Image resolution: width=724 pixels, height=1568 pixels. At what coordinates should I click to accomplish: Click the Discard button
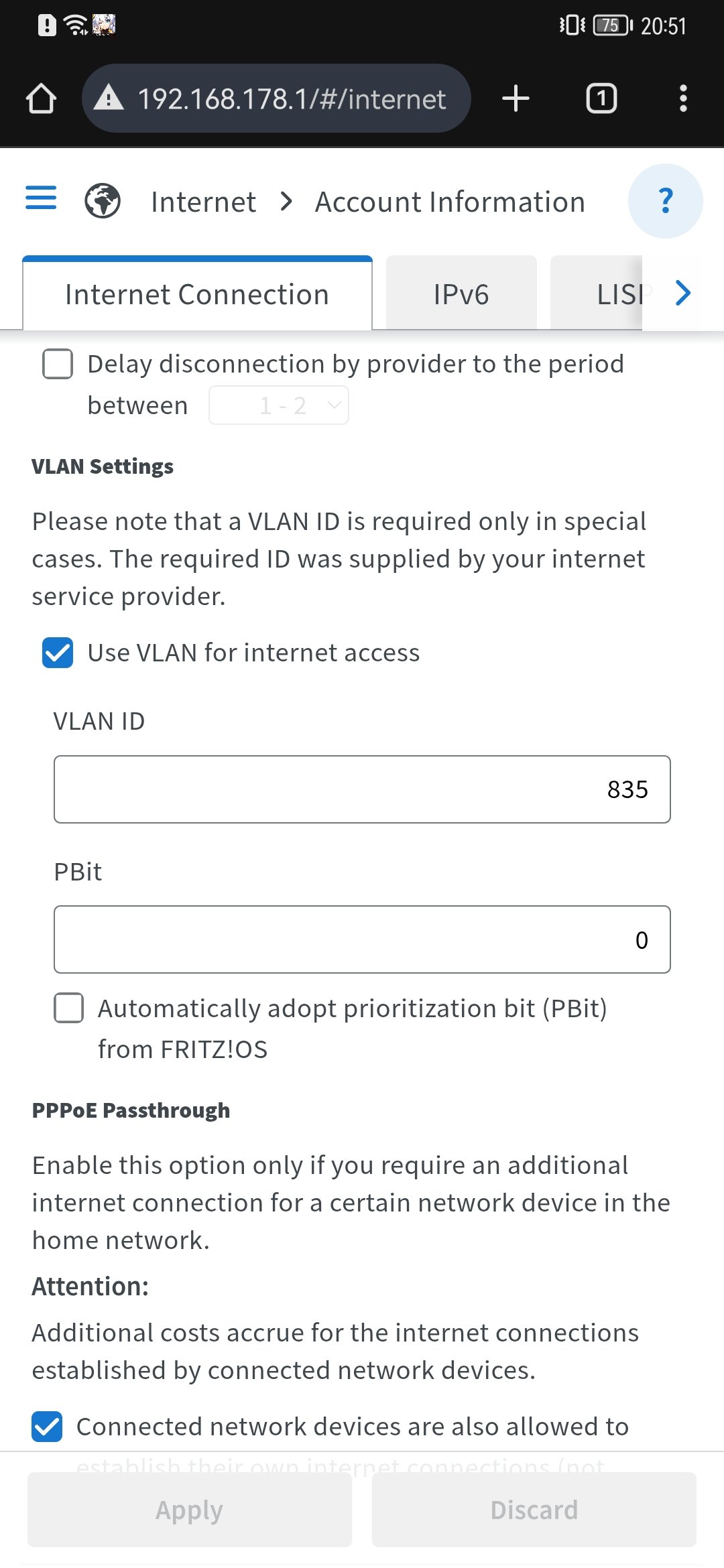tap(534, 1510)
